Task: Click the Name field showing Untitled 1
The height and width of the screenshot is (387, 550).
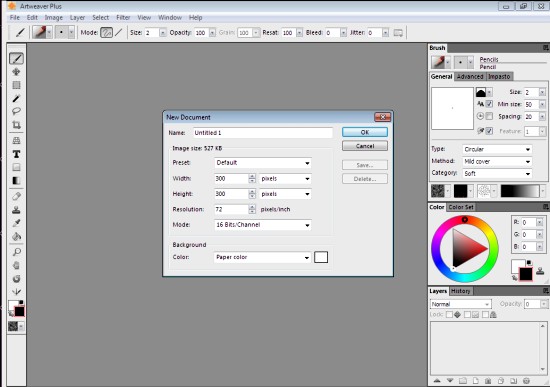Action: pyautogui.click(x=263, y=133)
